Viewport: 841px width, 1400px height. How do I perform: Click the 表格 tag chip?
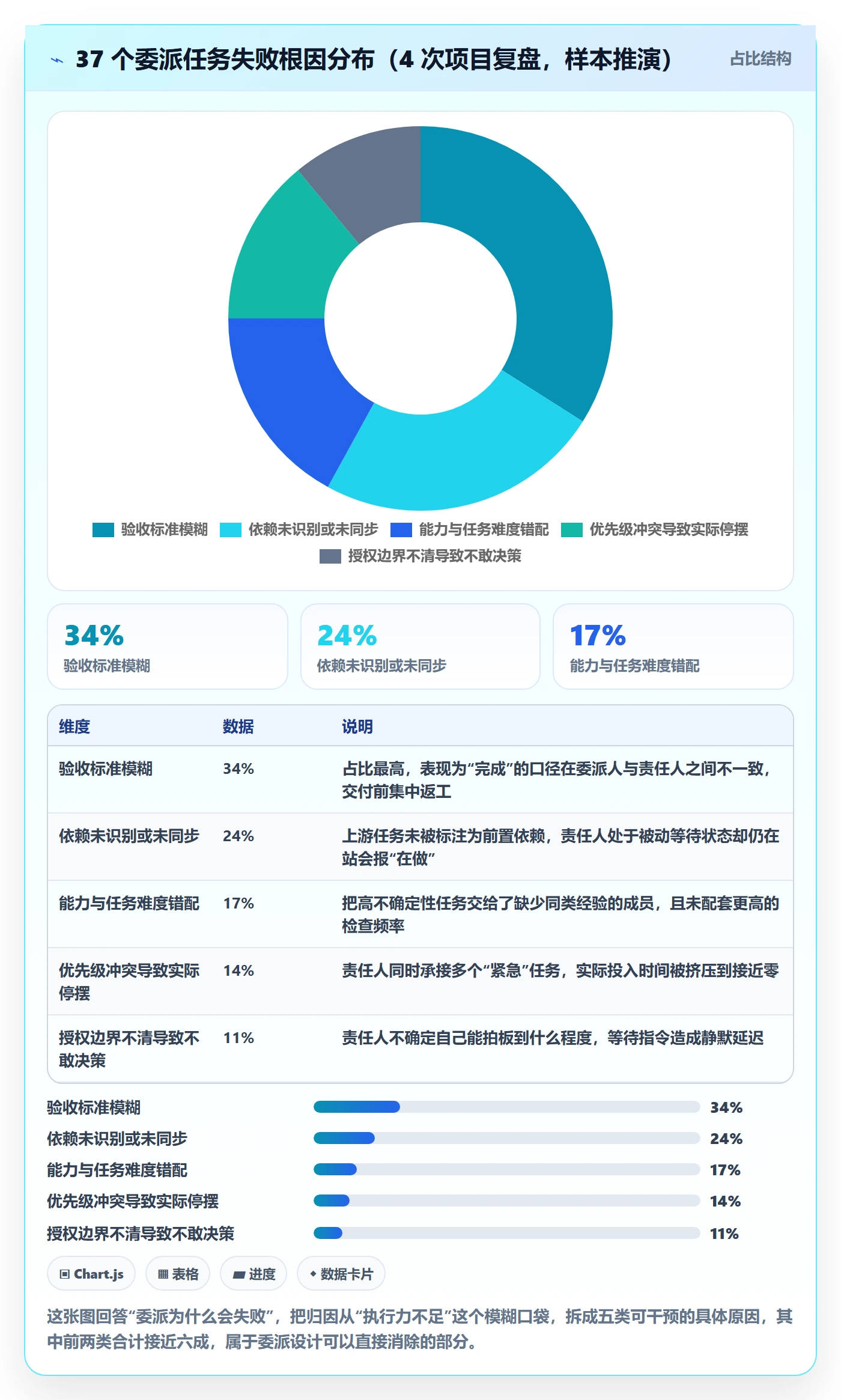pos(178,1274)
